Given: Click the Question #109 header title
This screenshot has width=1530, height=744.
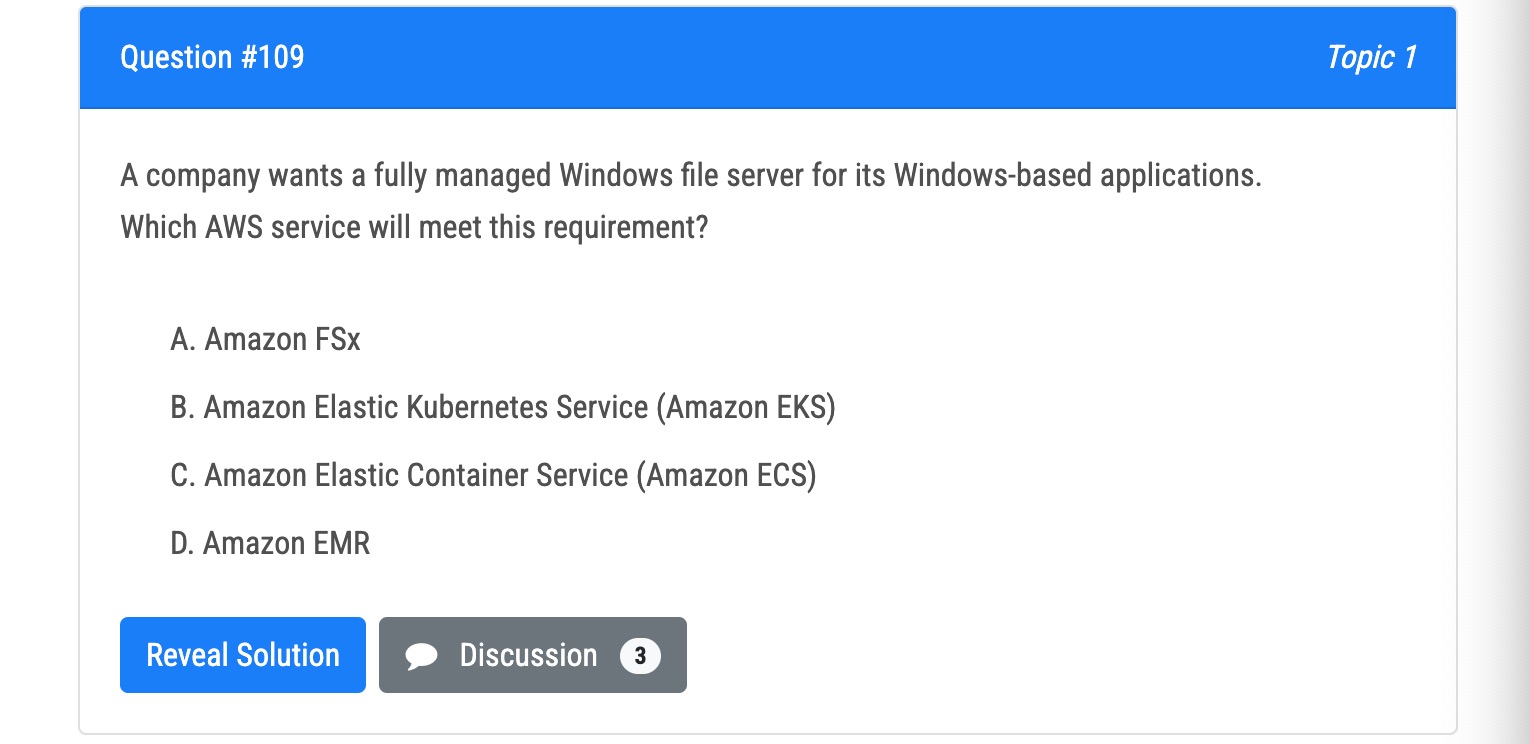Looking at the screenshot, I should 212,57.
